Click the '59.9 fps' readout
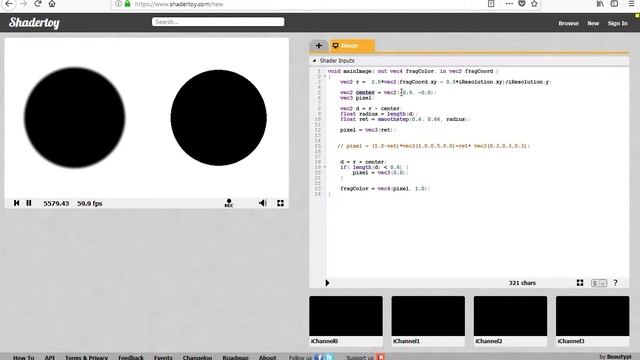This screenshot has height=360, width=640. coord(90,203)
